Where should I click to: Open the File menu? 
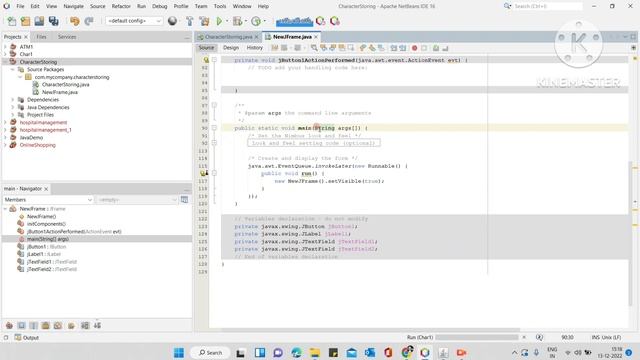tap(20, 6)
